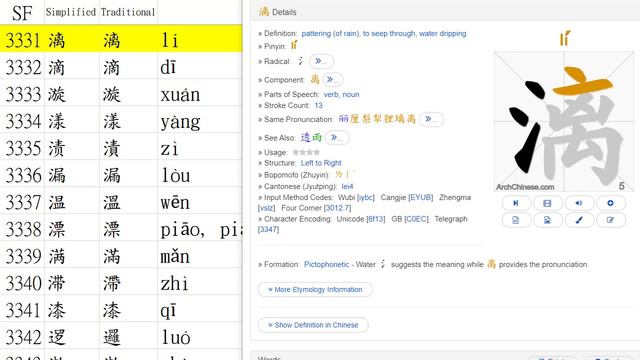The height and width of the screenshot is (360, 640).
Task: Click the edit note pencil icon
Action: click(611, 220)
